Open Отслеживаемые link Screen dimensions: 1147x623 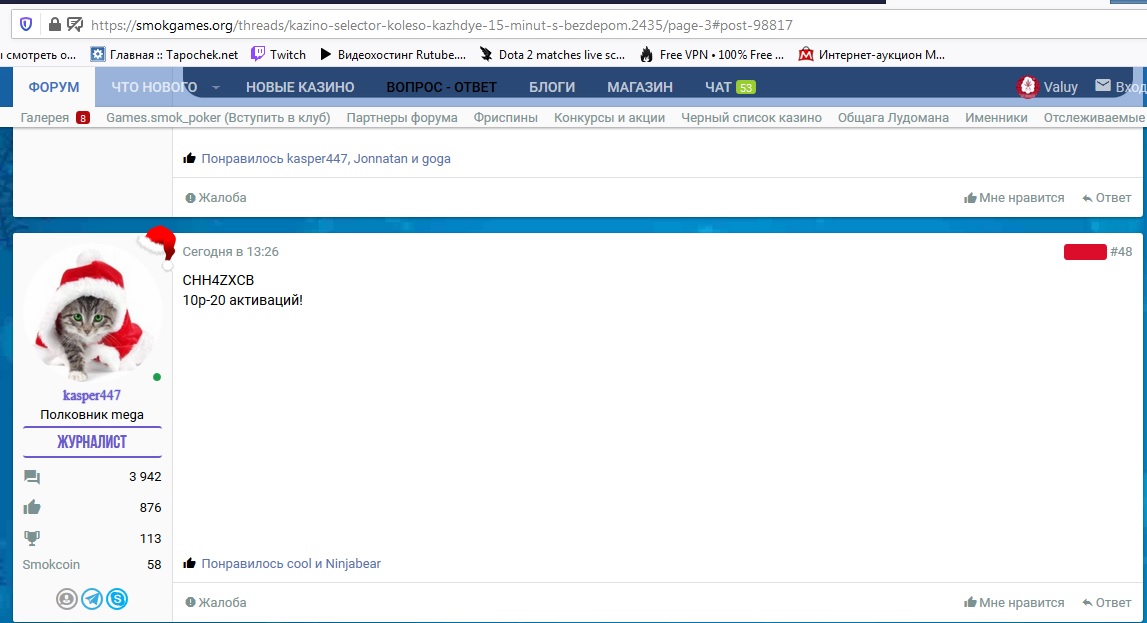point(1094,118)
